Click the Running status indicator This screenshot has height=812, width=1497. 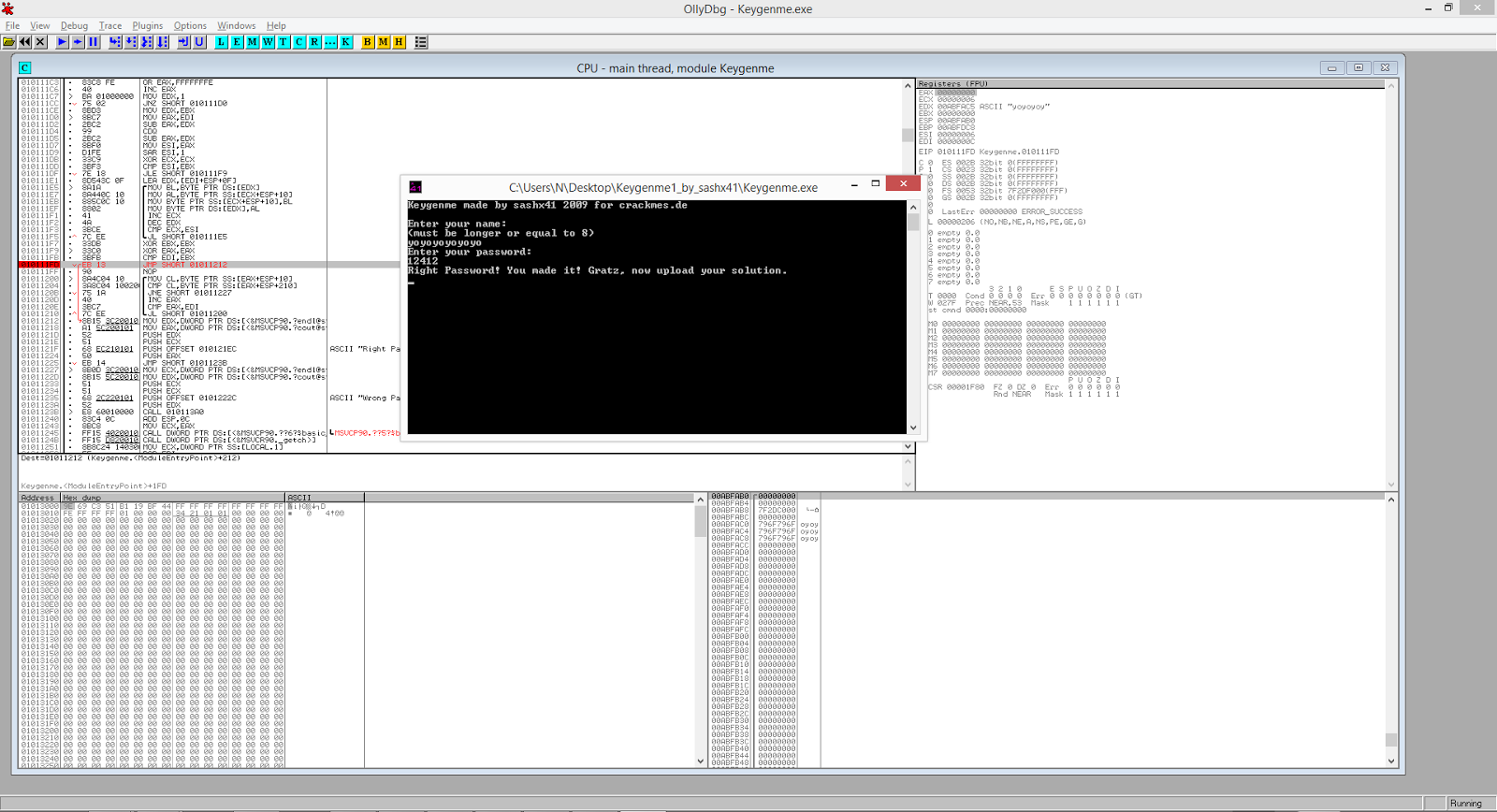click(1466, 804)
